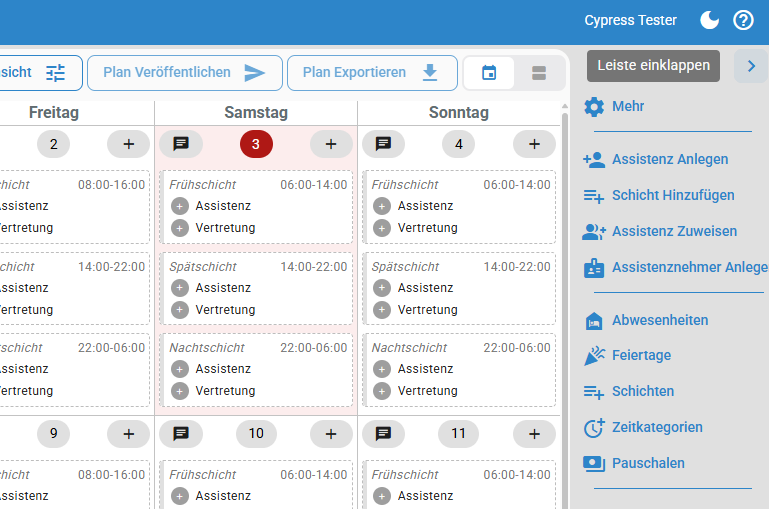
Task: Select Schicht Hinzufügen in sidebar
Action: pos(659,195)
